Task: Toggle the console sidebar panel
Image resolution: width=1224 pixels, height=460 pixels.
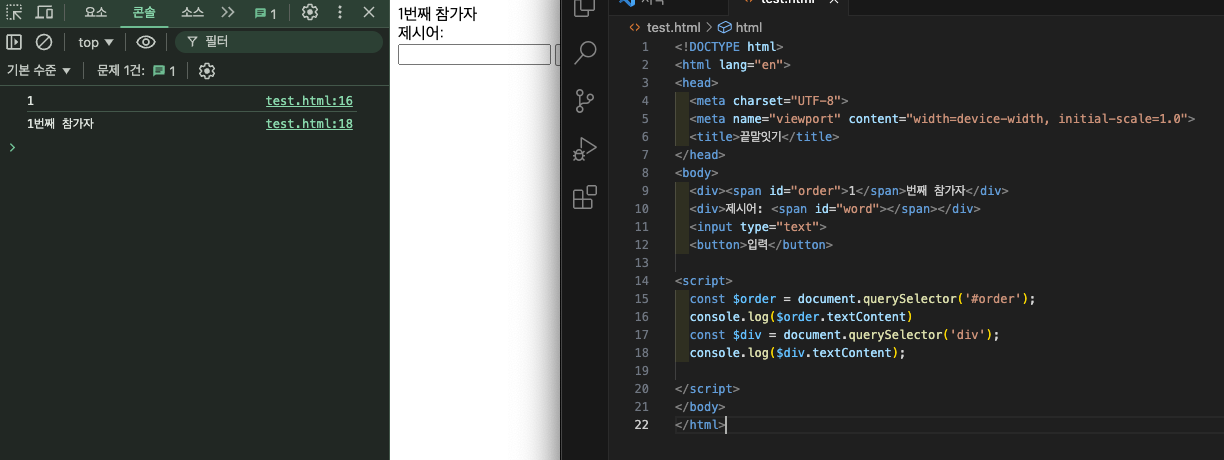Action: tap(14, 42)
